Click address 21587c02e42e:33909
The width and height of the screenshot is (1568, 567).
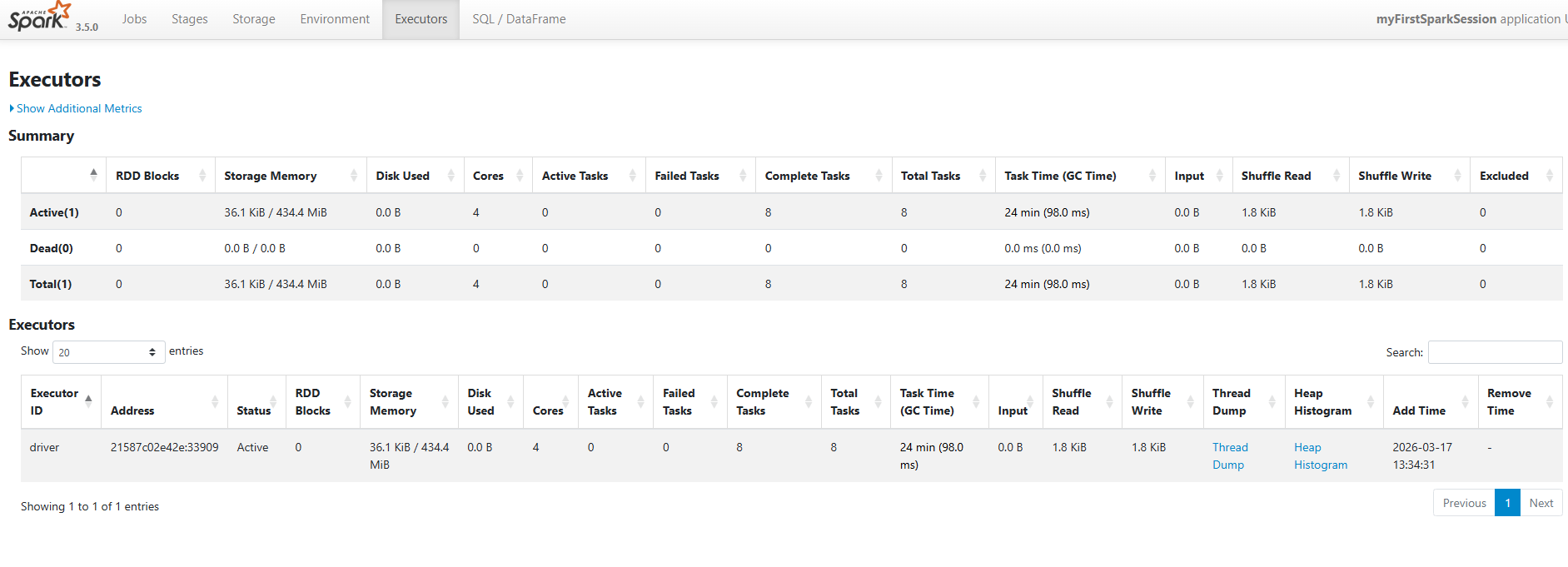(165, 447)
